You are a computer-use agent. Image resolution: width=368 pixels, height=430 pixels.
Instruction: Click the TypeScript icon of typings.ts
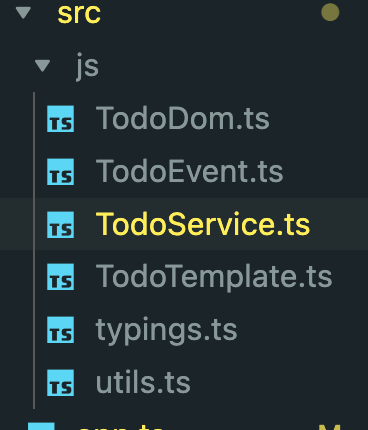60,330
